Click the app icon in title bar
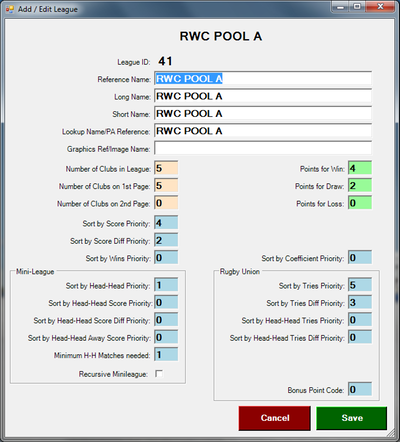 point(10,9)
